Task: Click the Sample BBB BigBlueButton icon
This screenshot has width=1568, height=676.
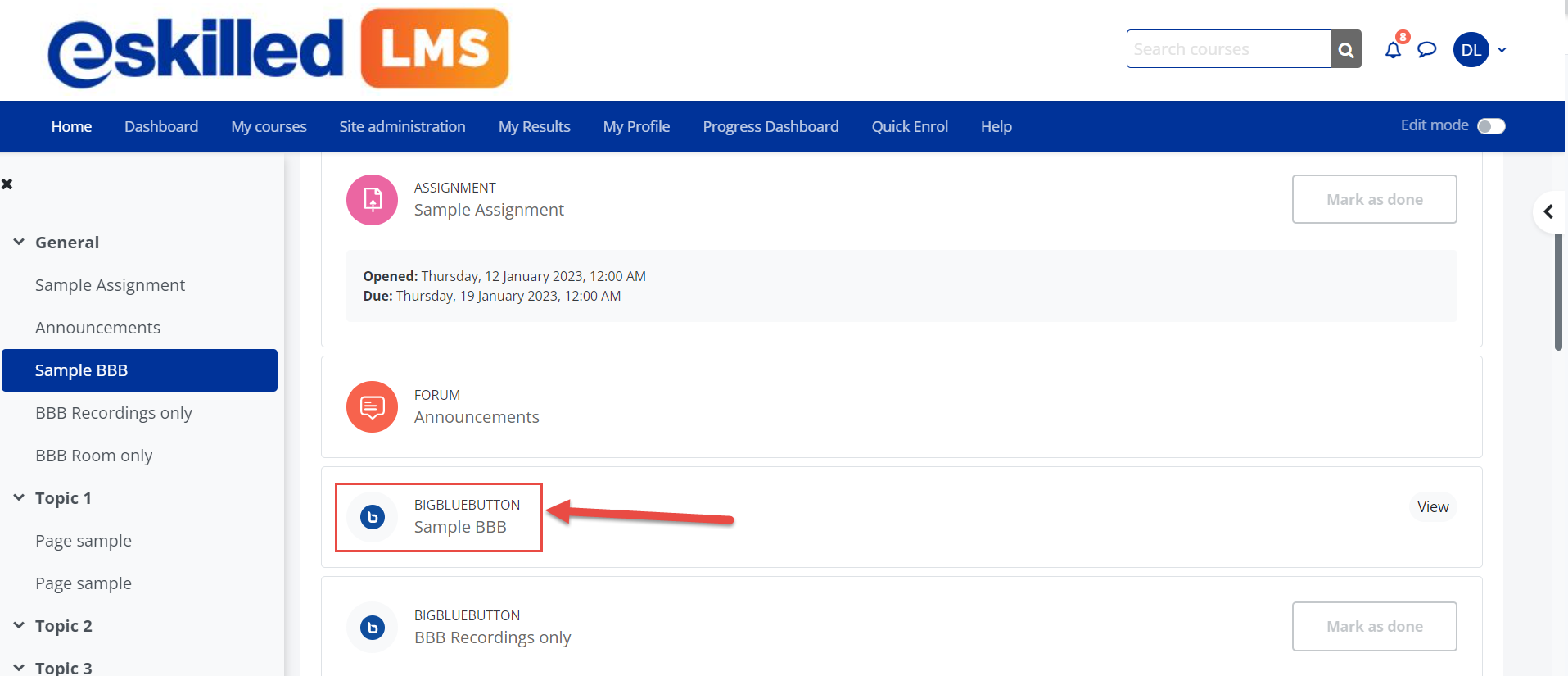Action: (373, 517)
